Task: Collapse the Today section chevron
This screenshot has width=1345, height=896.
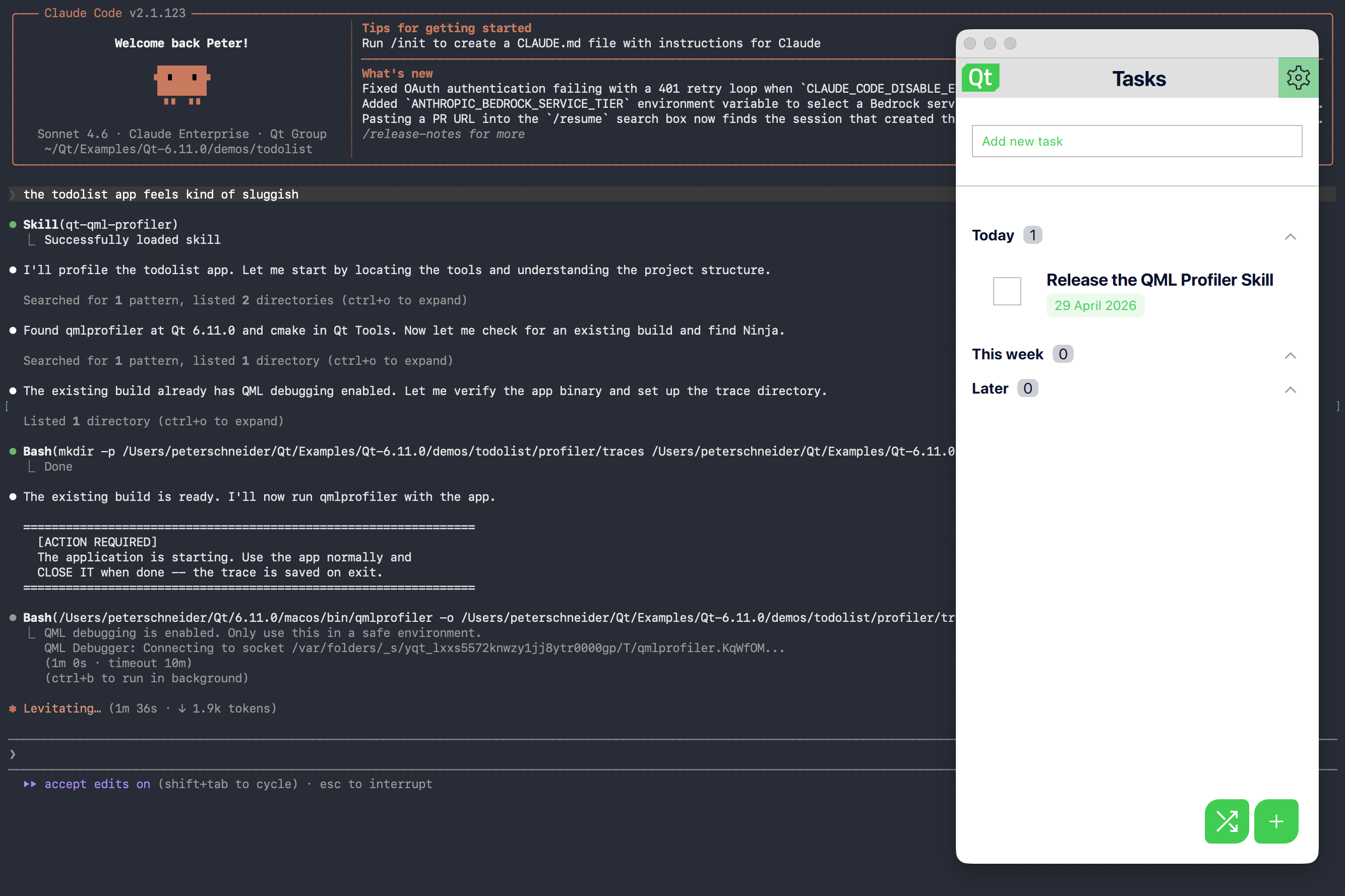Action: pos(1290,236)
